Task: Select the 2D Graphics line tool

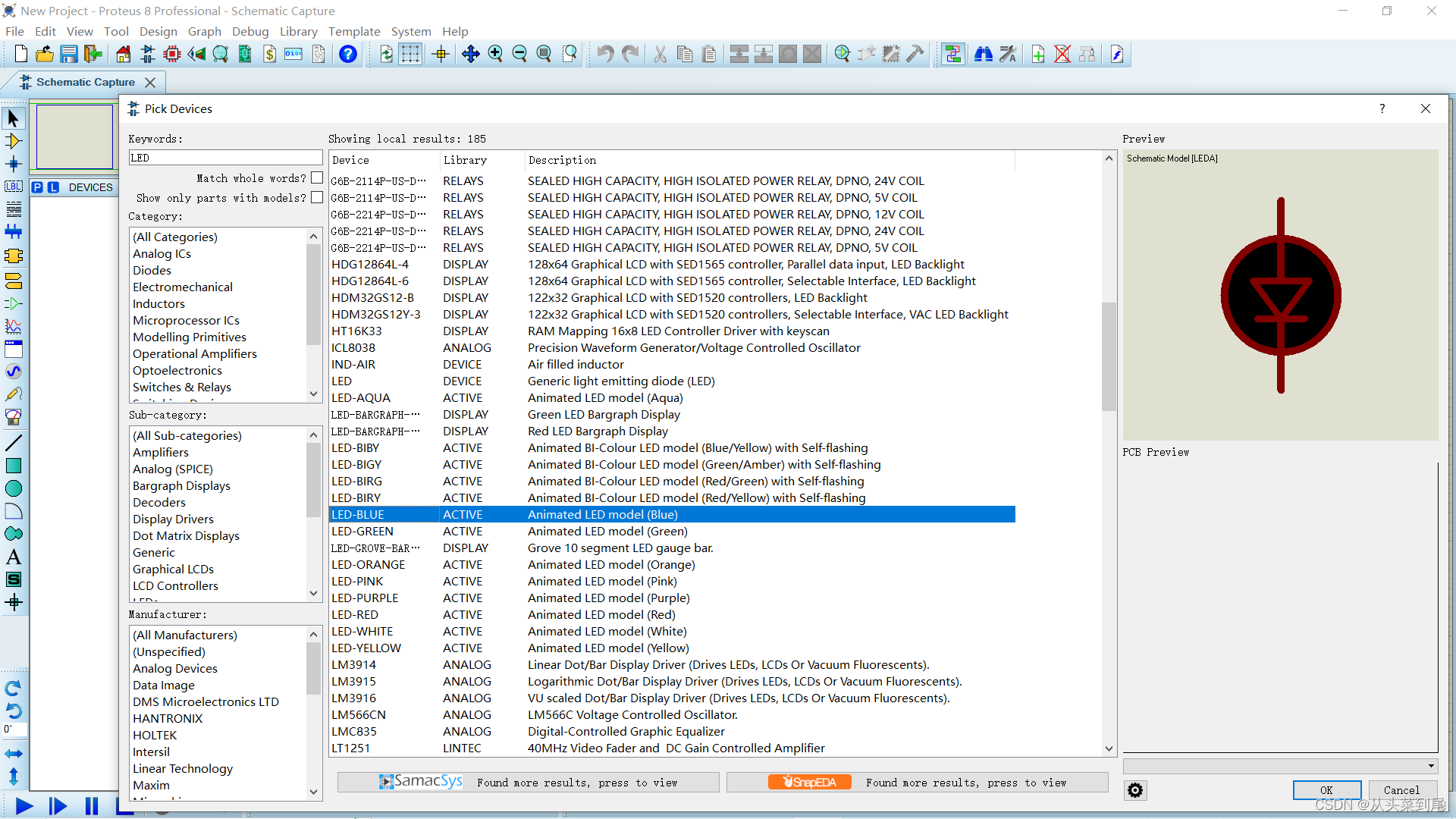Action: [x=14, y=443]
